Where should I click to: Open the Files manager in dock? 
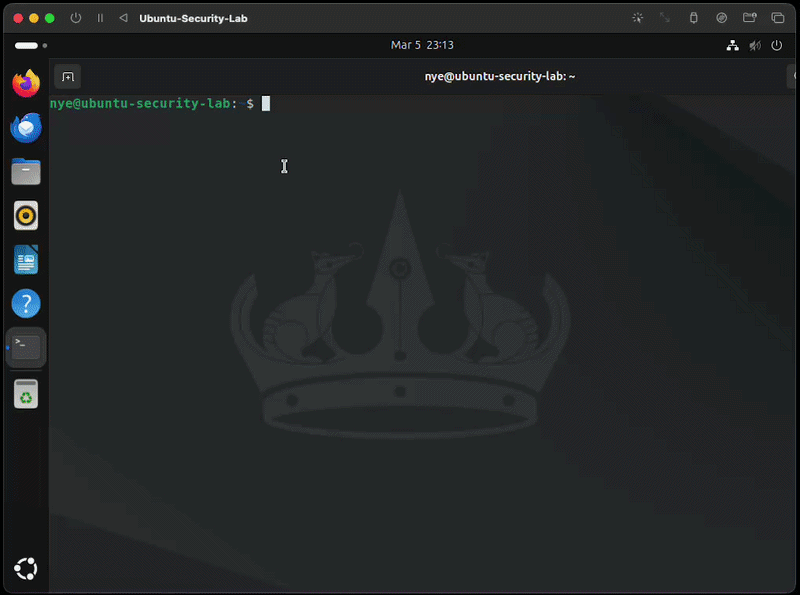26,172
